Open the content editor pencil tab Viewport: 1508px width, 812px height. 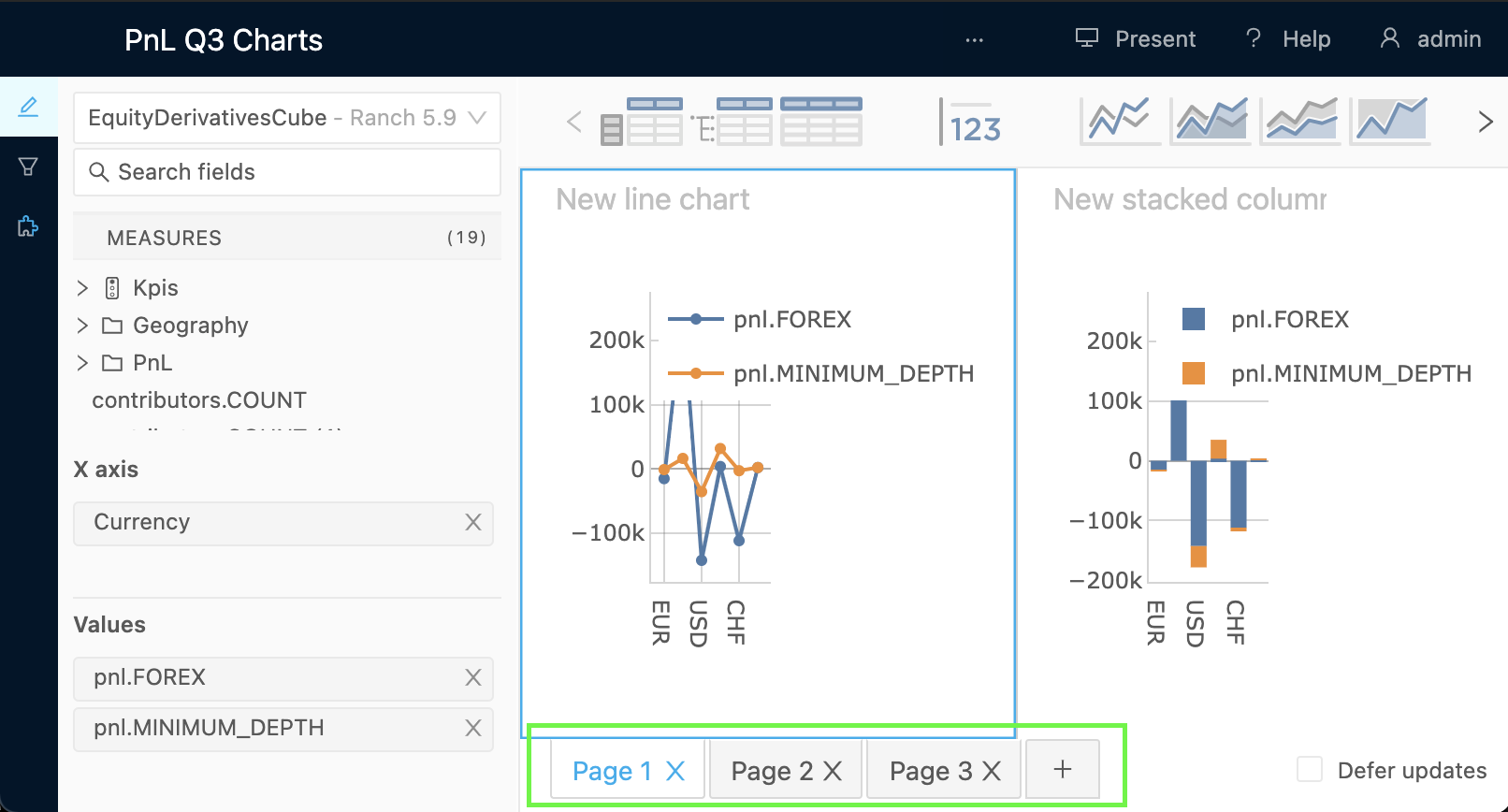28,107
